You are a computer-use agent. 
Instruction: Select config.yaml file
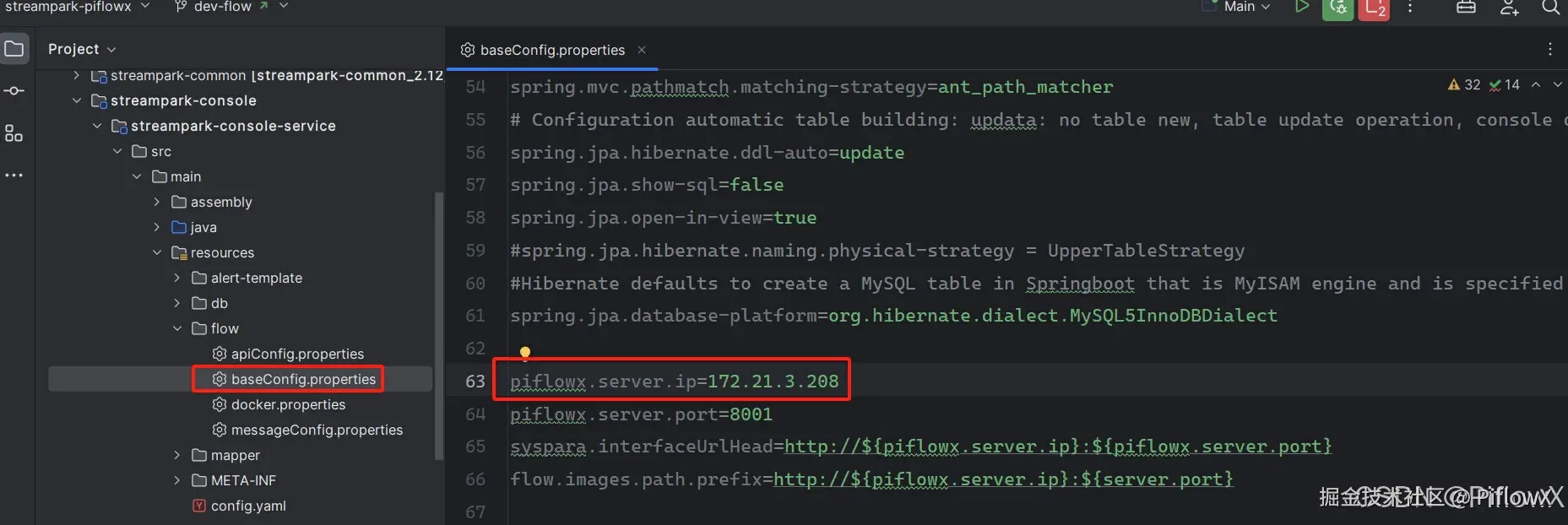click(x=239, y=506)
